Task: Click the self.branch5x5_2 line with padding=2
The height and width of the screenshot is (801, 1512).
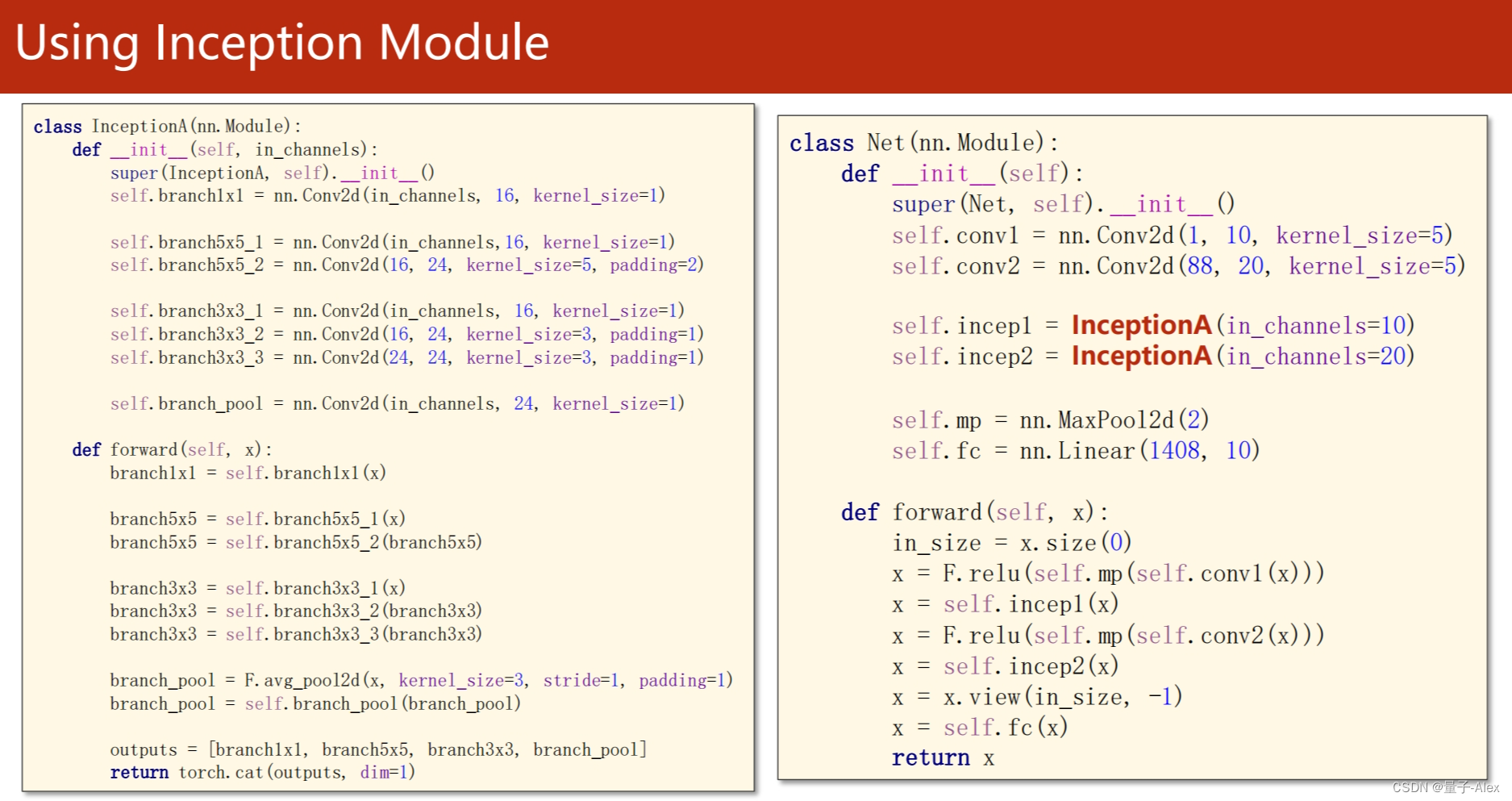Action: (x=407, y=265)
